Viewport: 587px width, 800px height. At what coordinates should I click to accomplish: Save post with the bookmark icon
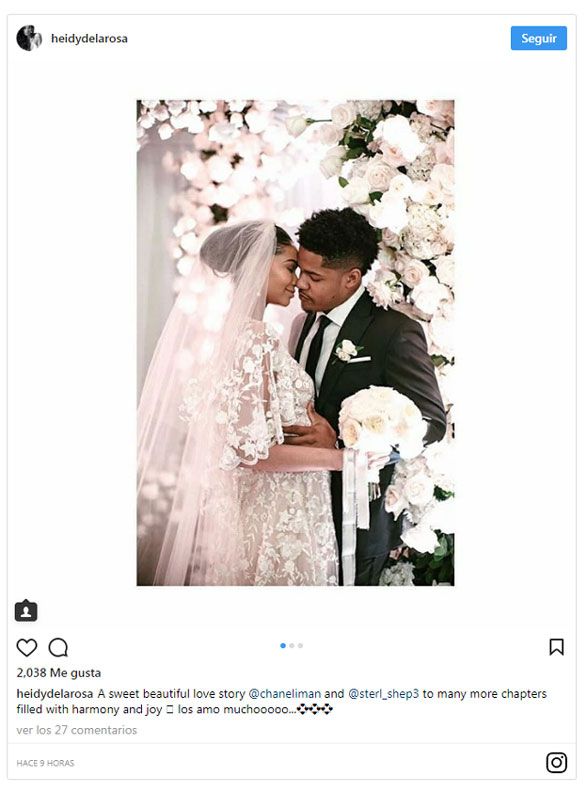(x=556, y=647)
